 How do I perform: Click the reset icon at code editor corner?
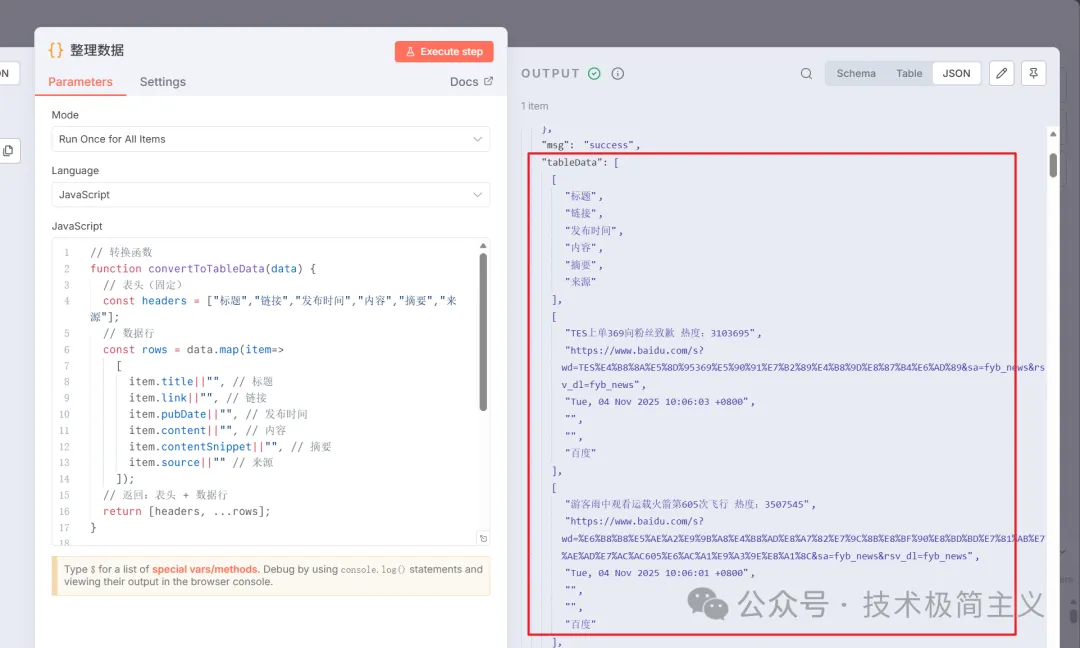coord(483,539)
